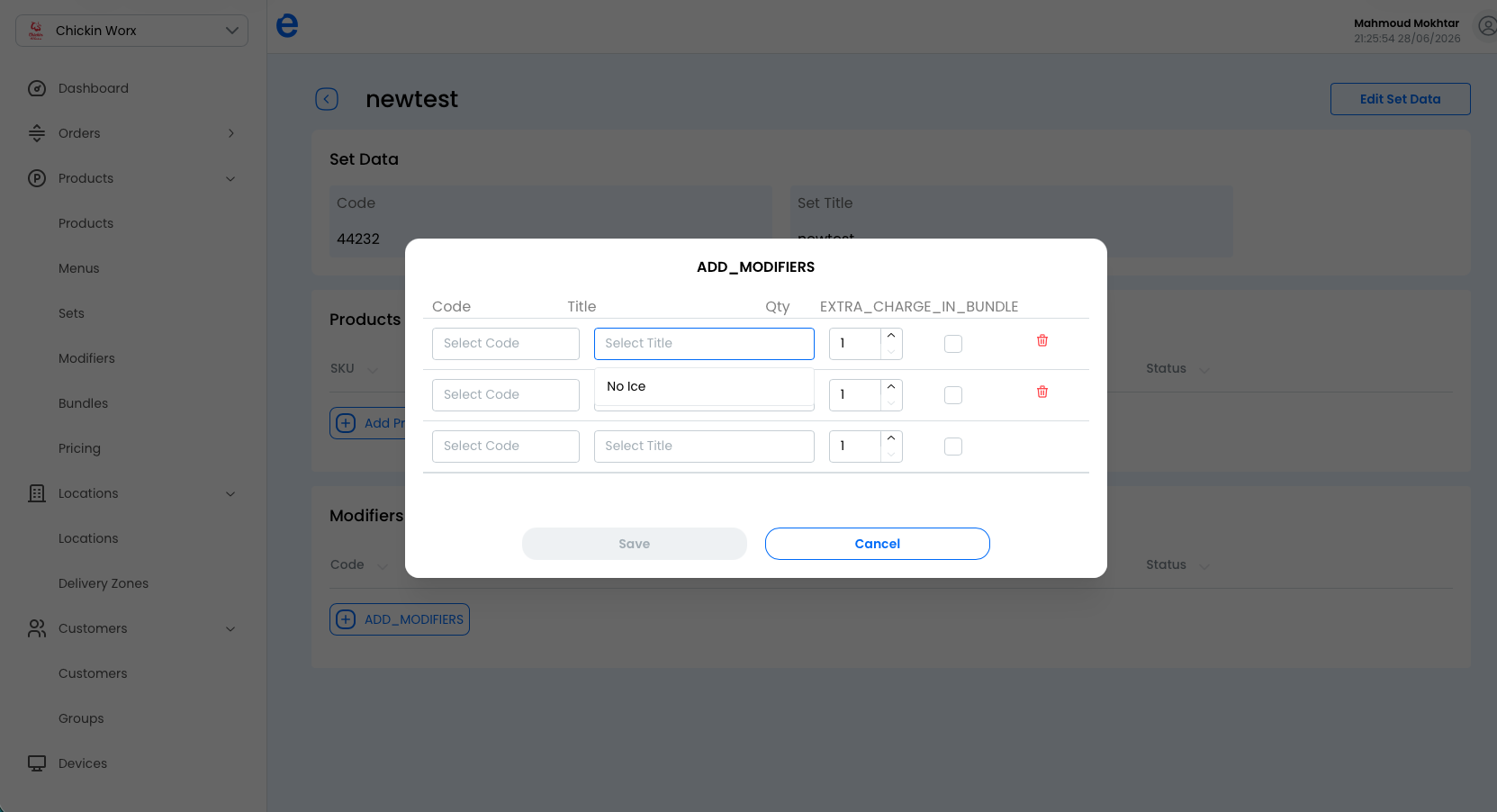Click the blue e logo
The image size is (1497, 812).
coord(287,25)
